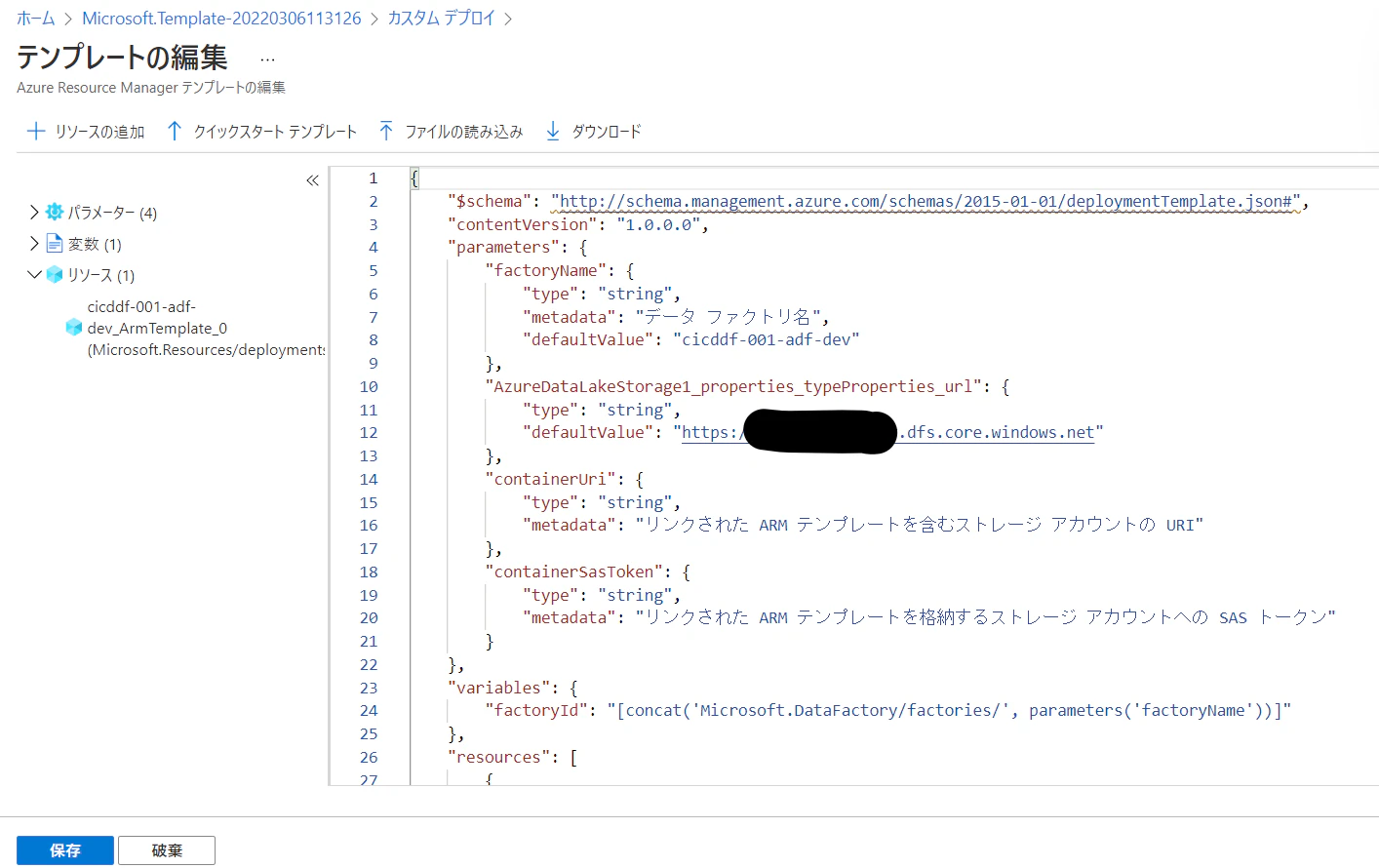This screenshot has height=868, width=1379.
Task: Select the リソース (1) tree item
Action: [101, 275]
